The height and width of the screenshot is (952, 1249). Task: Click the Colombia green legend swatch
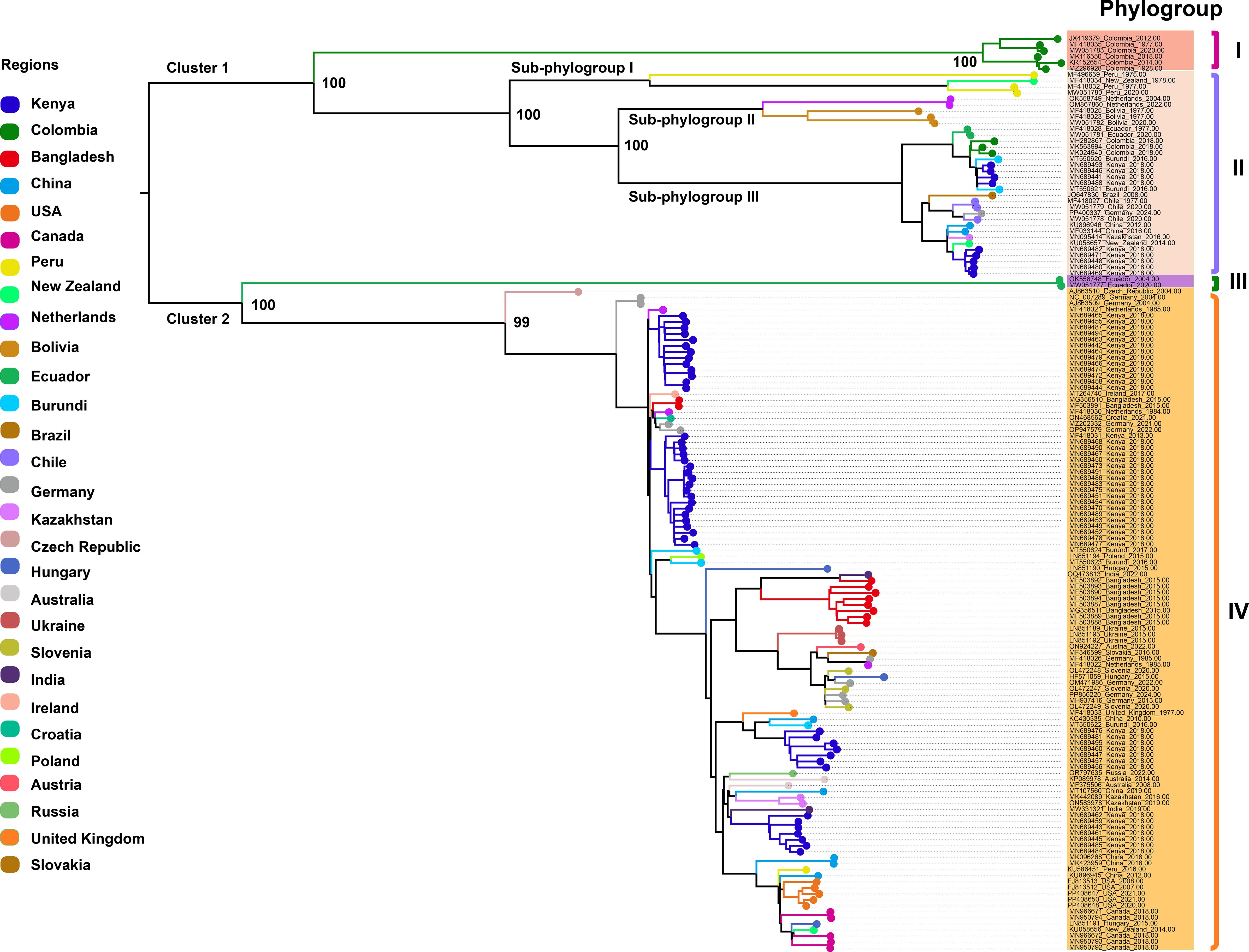tap(10, 132)
